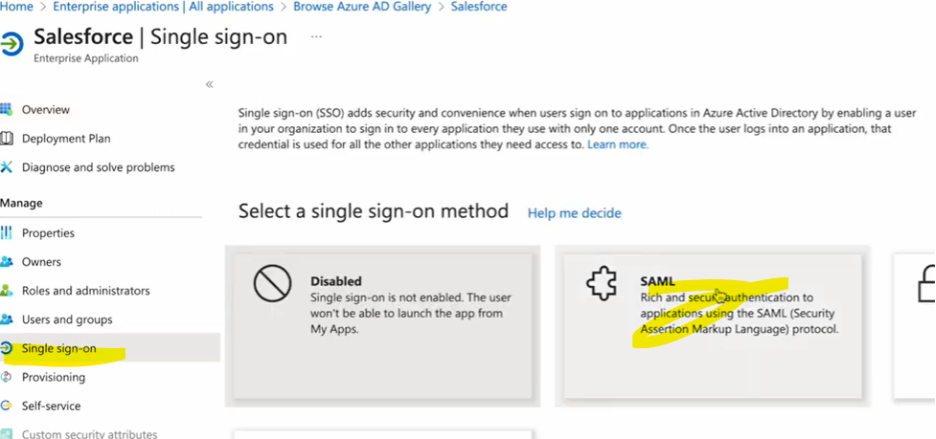Open Browse Azure AD Gallery breadcrumb
Screen dimensions: 936x439
point(362,7)
